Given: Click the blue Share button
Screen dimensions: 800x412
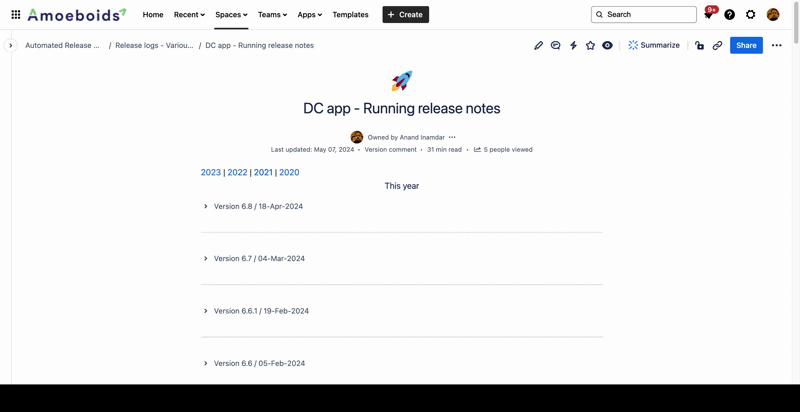Looking at the screenshot, I should (x=746, y=45).
